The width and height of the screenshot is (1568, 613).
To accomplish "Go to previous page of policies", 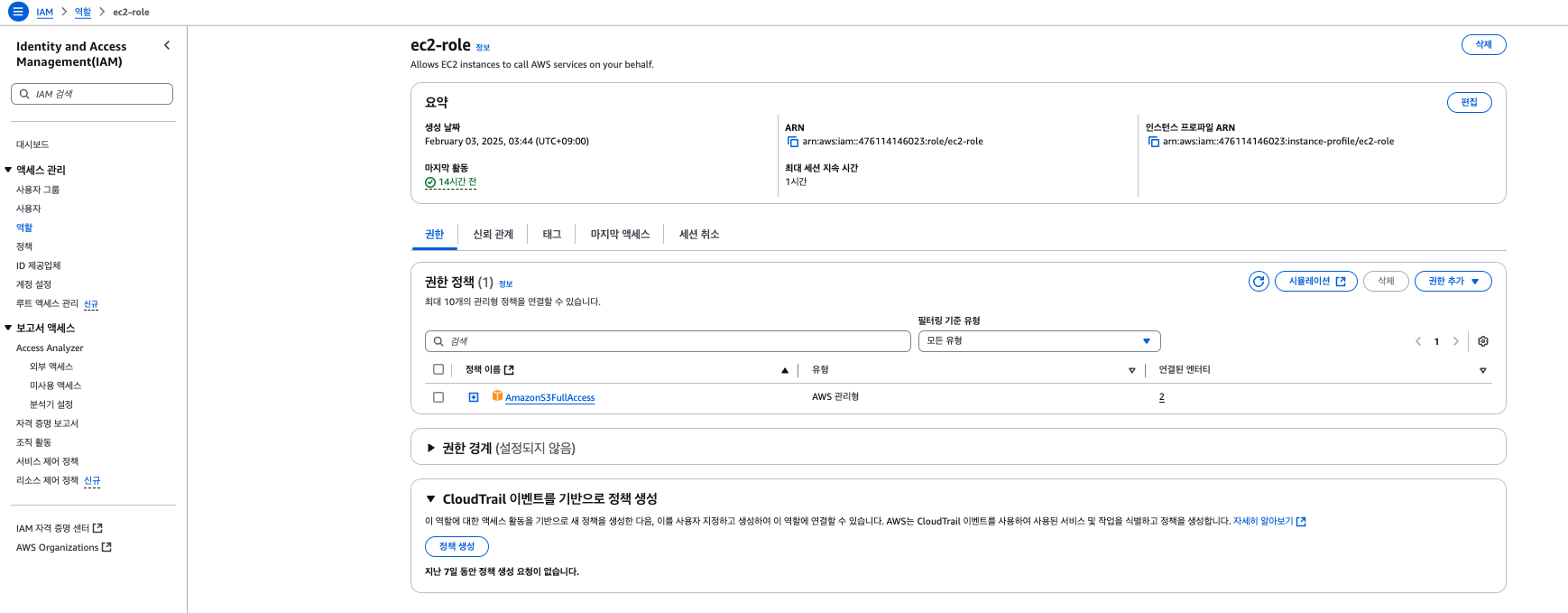I will pyautogui.click(x=1418, y=341).
